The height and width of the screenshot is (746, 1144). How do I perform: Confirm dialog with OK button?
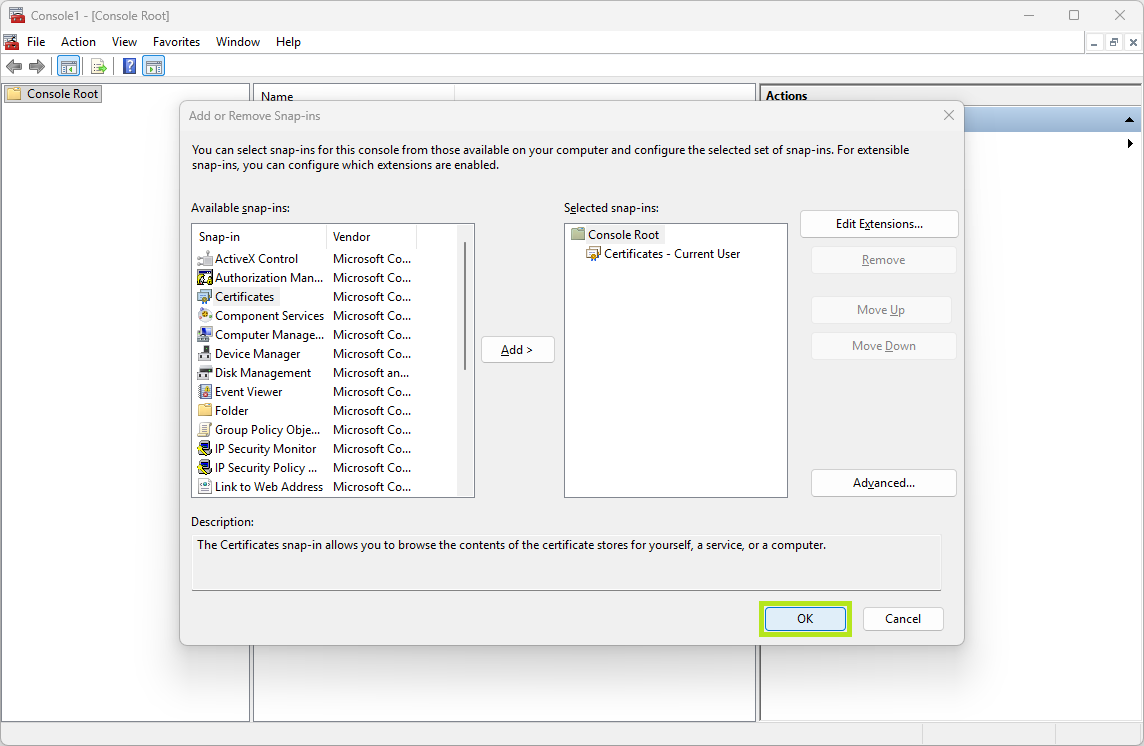[805, 619]
